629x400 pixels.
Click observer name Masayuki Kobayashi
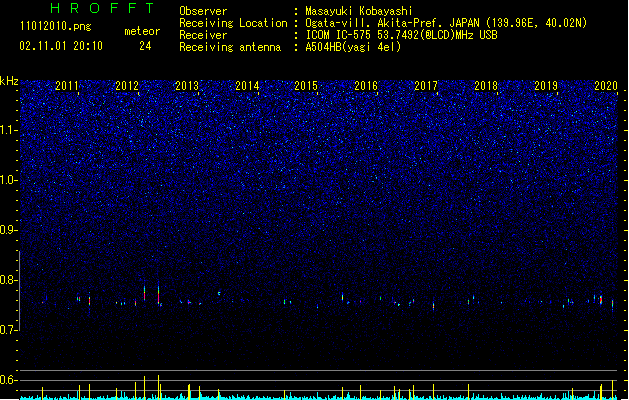(359, 11)
